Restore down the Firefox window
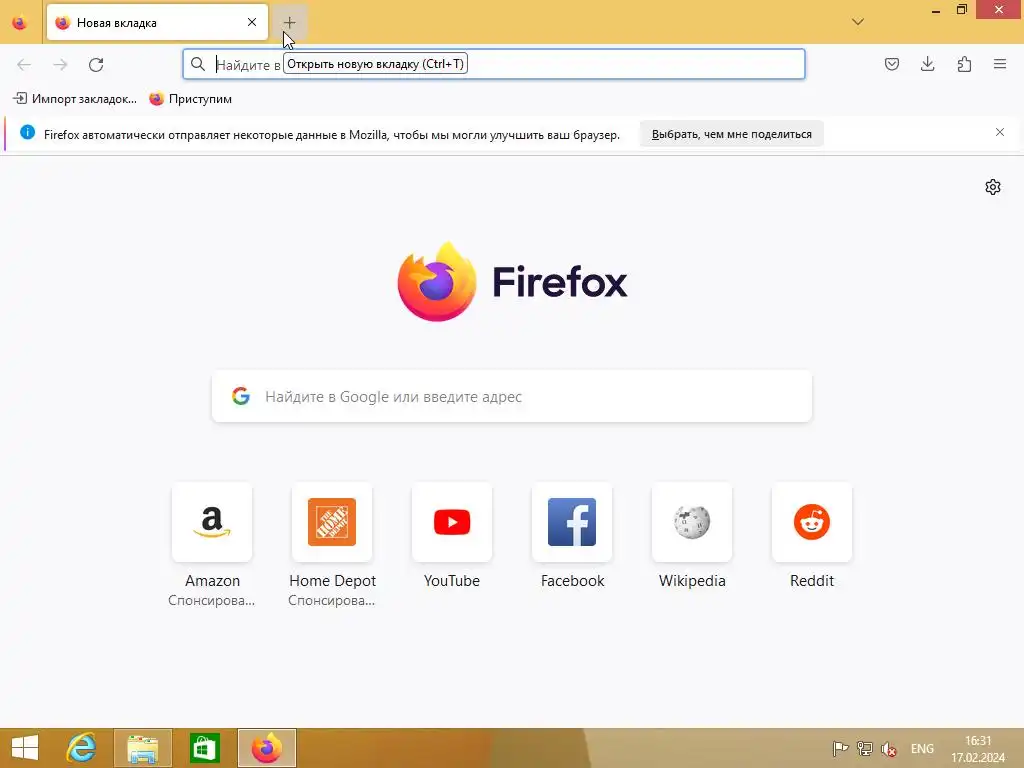Viewport: 1024px width, 768px height. tap(961, 10)
